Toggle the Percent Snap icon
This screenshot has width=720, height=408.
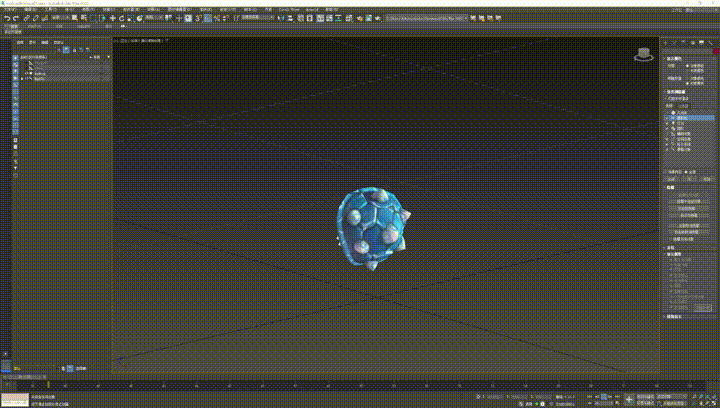pos(217,18)
